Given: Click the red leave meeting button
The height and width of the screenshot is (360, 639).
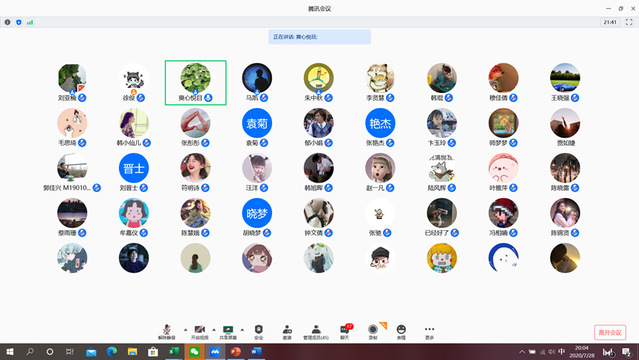Looking at the screenshot, I should [610, 332].
